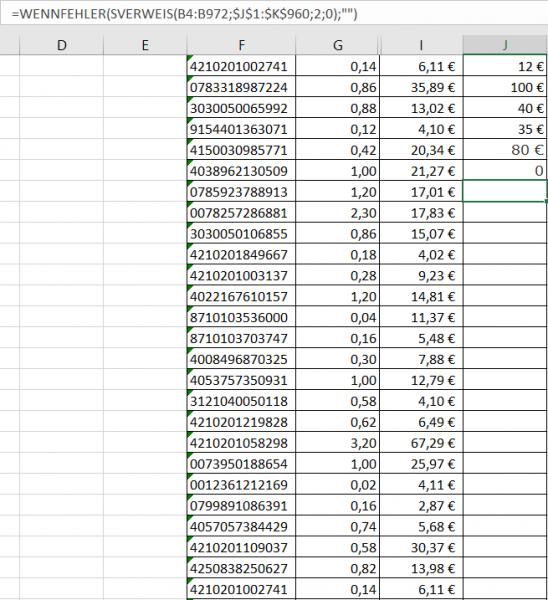Select cell with barcode 4250838250627
This screenshot has height=600, width=548.
(241, 568)
